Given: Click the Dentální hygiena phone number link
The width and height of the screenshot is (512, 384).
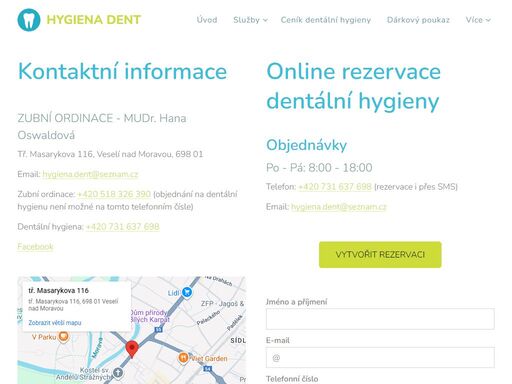Looking at the screenshot, I should [123, 227].
